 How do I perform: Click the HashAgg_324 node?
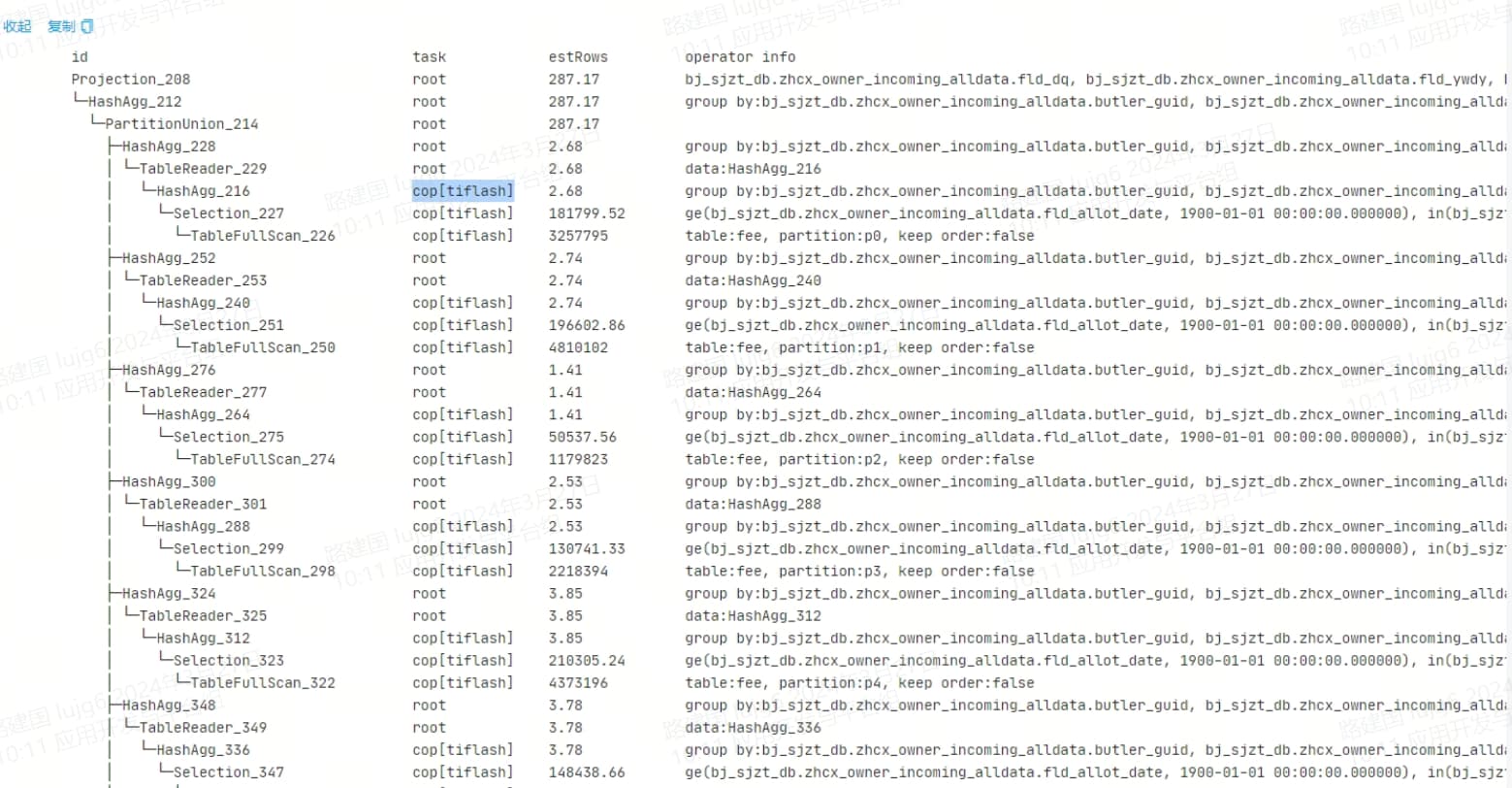[169, 593]
